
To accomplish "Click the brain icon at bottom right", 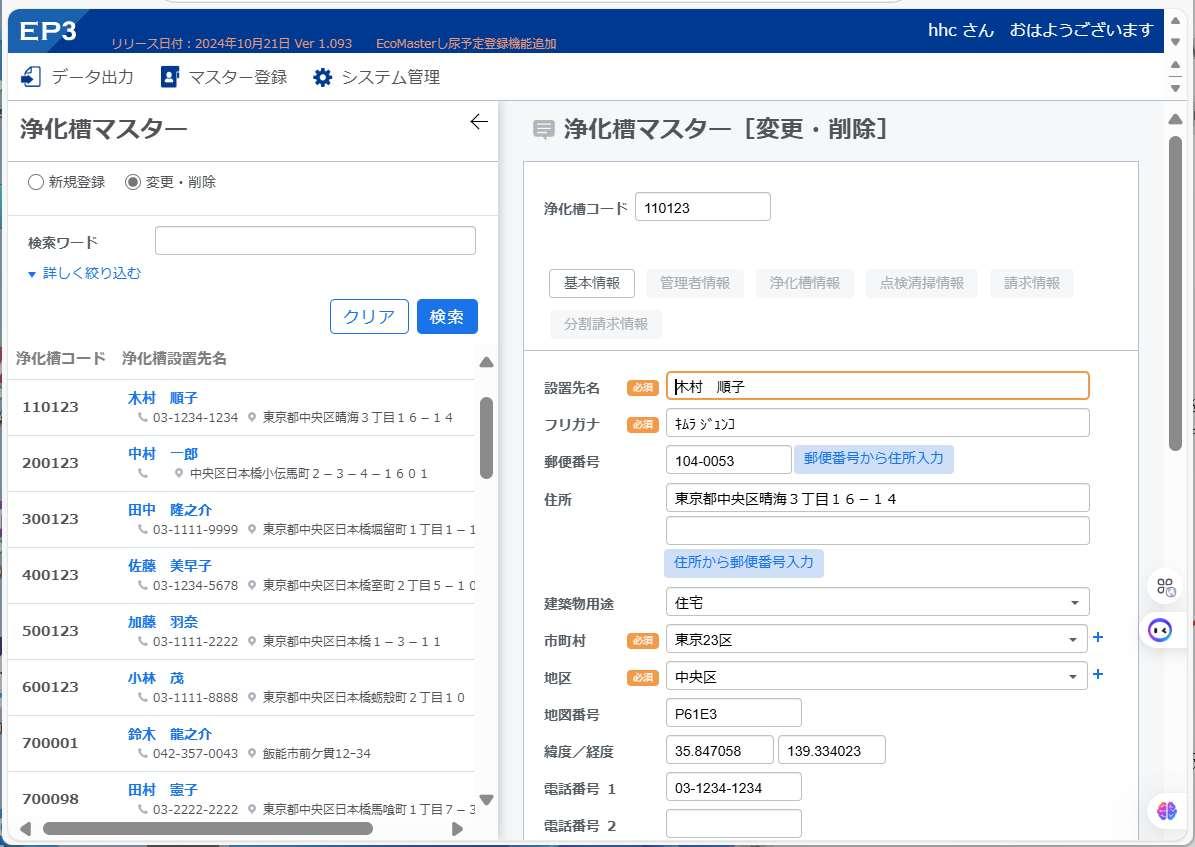I will 1166,810.
